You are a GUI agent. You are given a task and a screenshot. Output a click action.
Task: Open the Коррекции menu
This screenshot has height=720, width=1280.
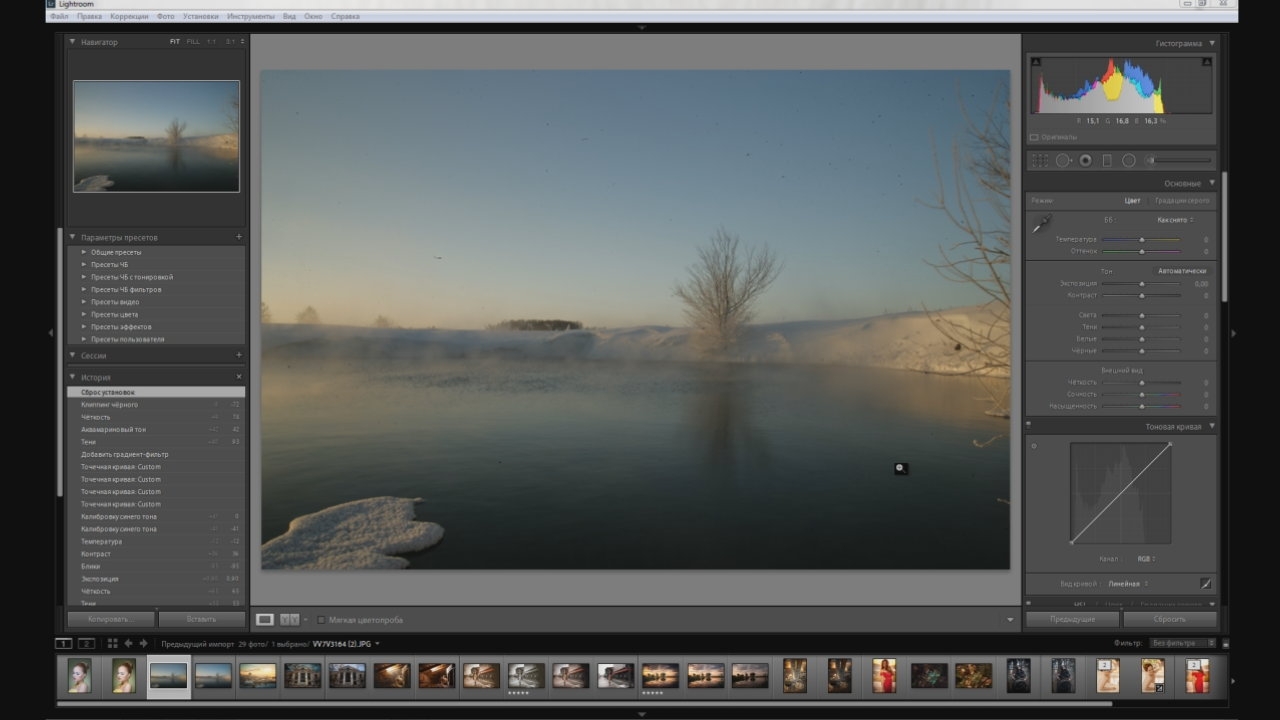[130, 16]
